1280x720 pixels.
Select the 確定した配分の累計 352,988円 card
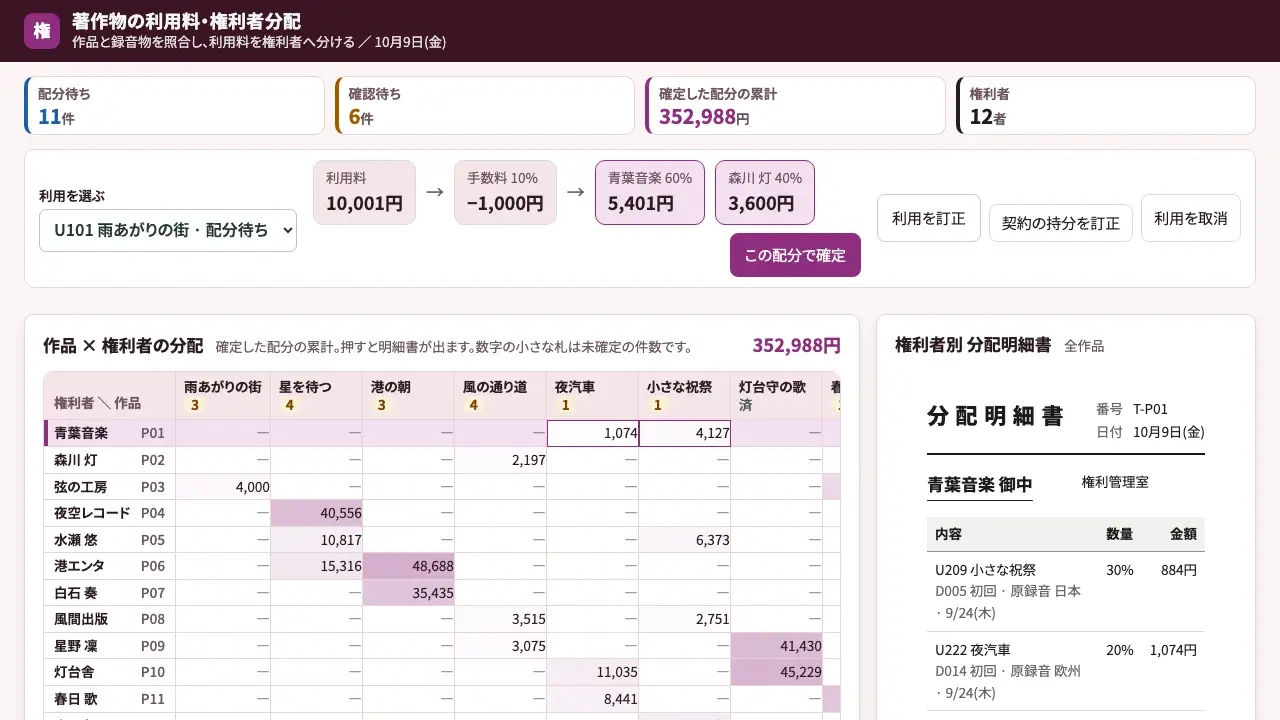(795, 105)
